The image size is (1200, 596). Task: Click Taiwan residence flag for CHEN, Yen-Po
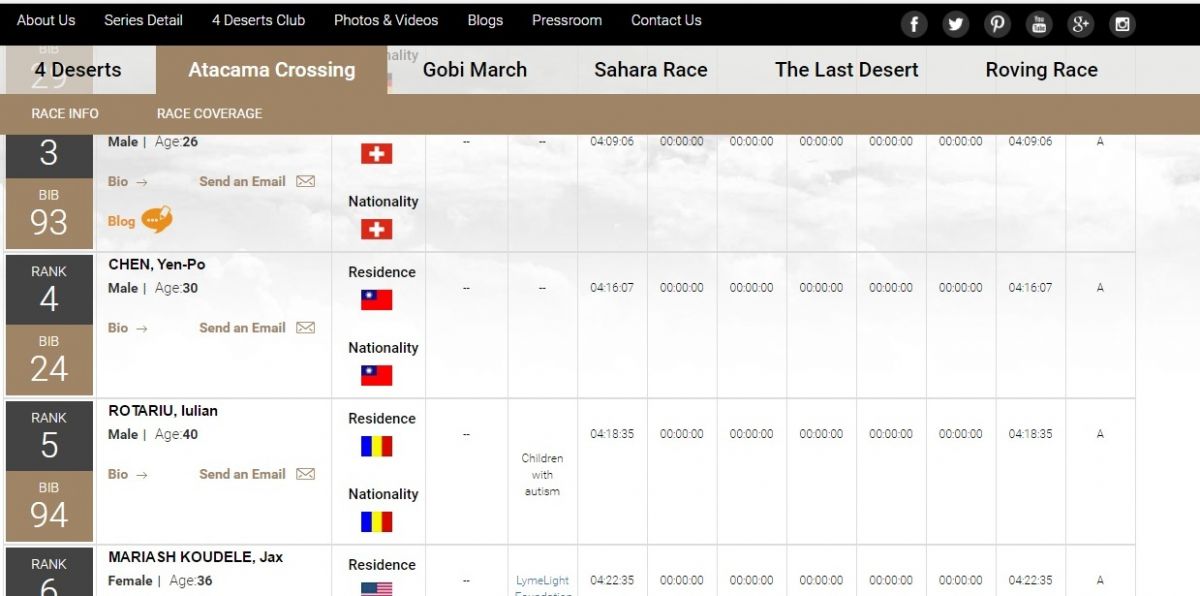[x=376, y=300]
